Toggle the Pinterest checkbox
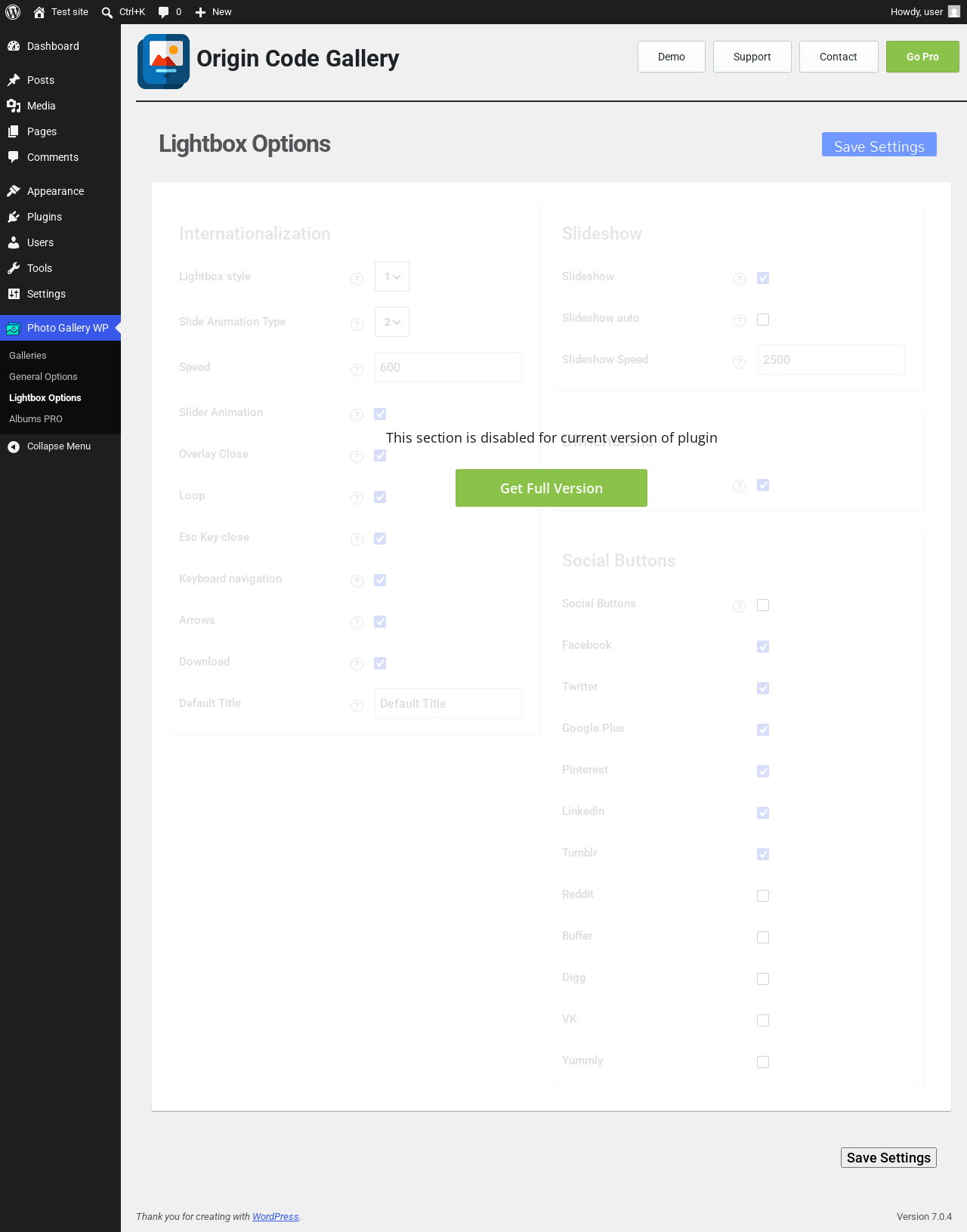This screenshot has height=1232, width=967. pyautogui.click(x=763, y=771)
